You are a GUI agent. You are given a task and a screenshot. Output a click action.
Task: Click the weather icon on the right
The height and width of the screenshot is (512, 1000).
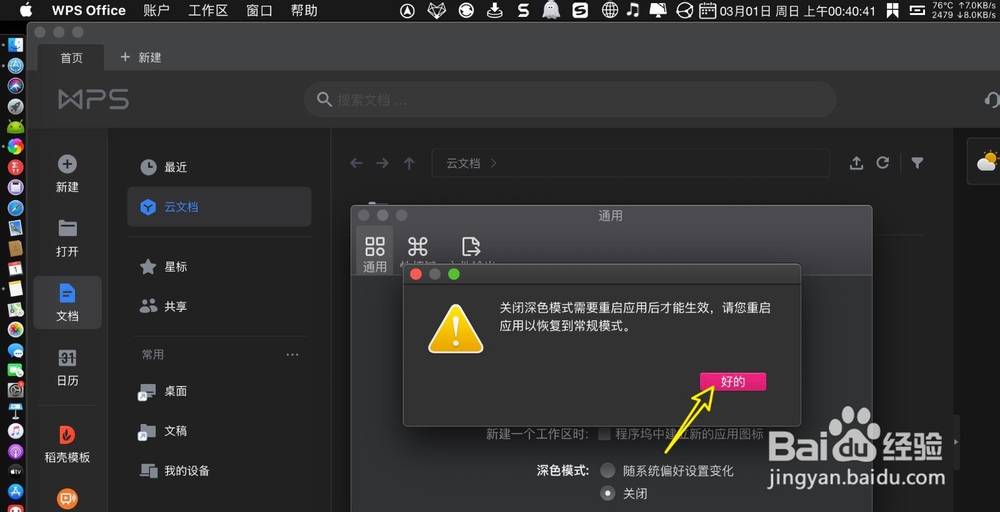(987, 161)
